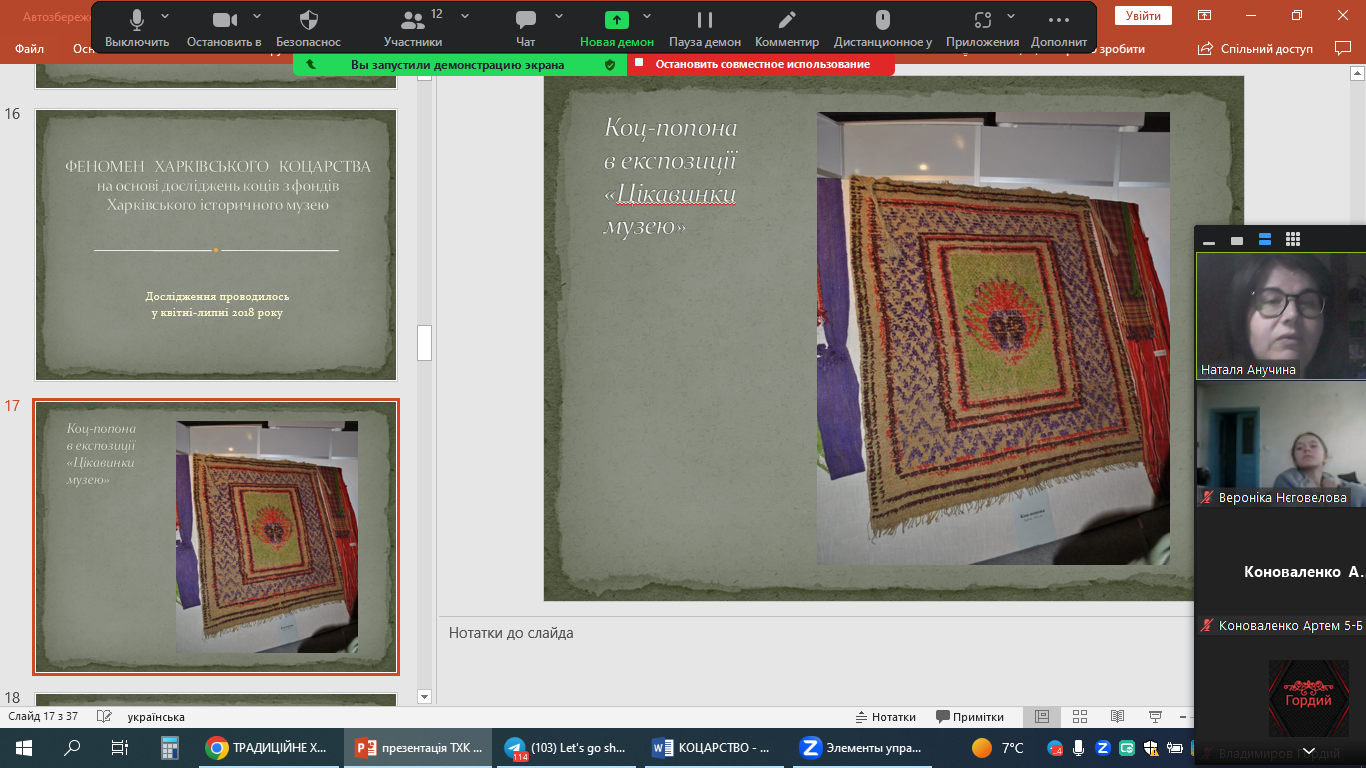Open Windows Start menu
Screen dimensions: 1366x768
(24, 747)
